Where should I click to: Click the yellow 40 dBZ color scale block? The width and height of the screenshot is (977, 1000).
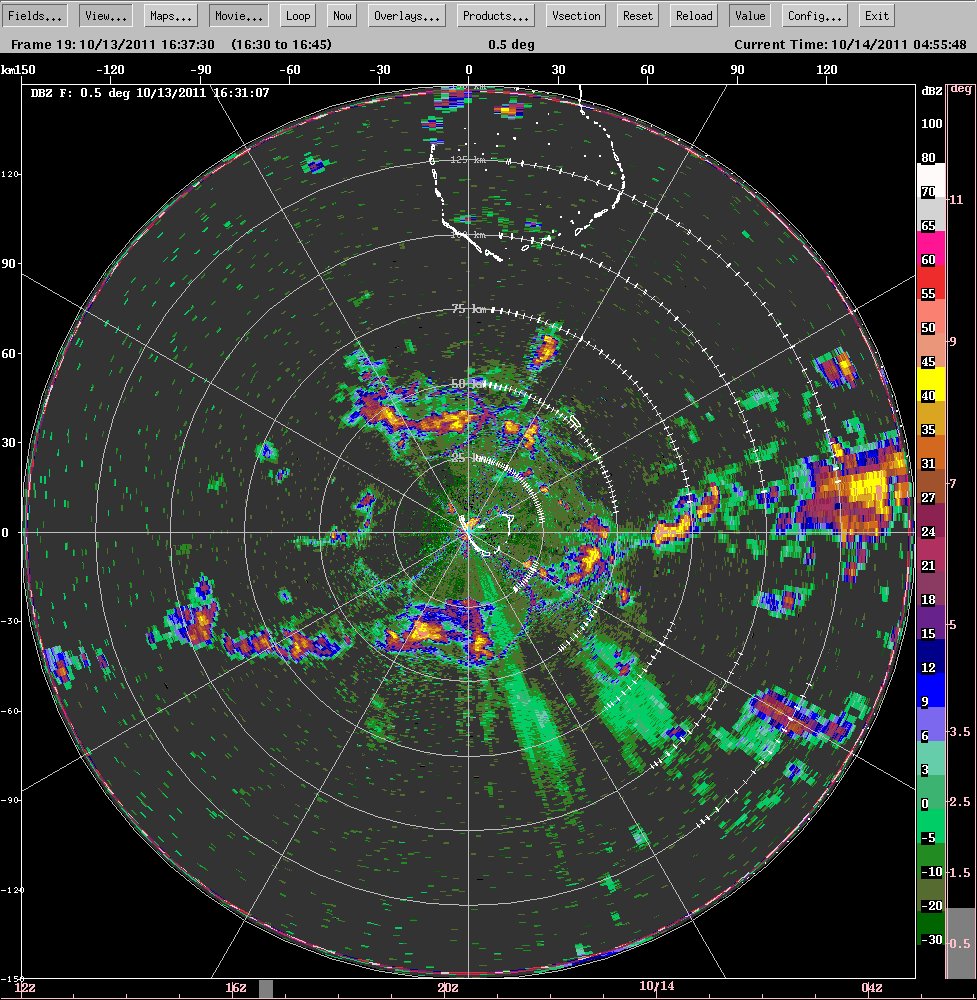tap(931, 385)
